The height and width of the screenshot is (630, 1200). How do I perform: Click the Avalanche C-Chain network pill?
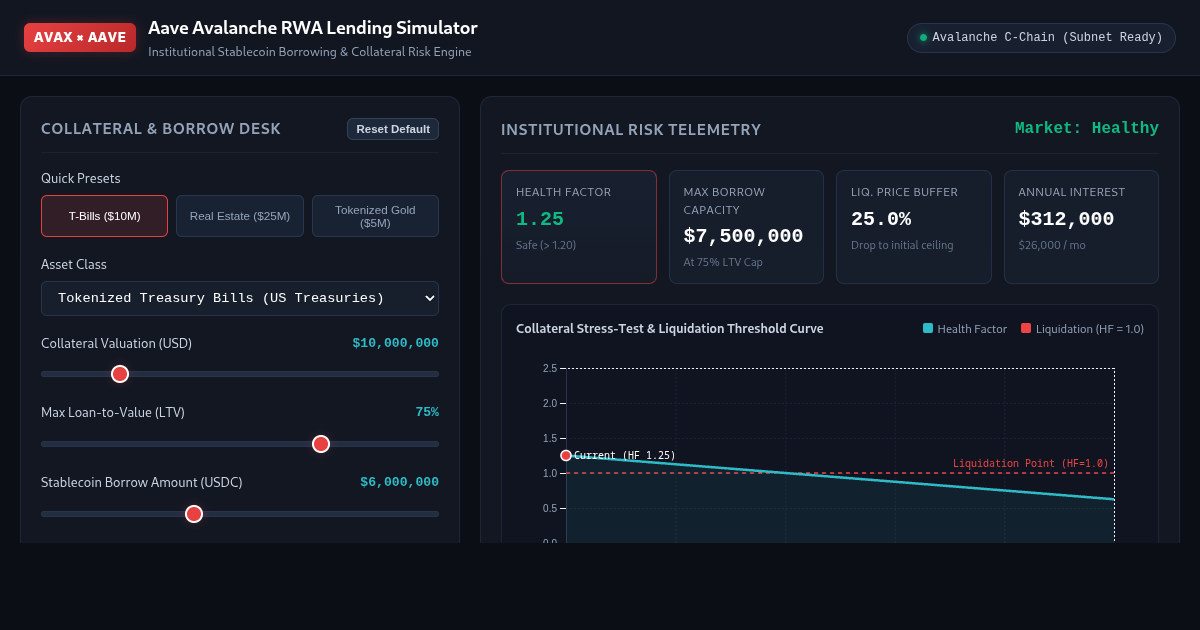point(1041,38)
